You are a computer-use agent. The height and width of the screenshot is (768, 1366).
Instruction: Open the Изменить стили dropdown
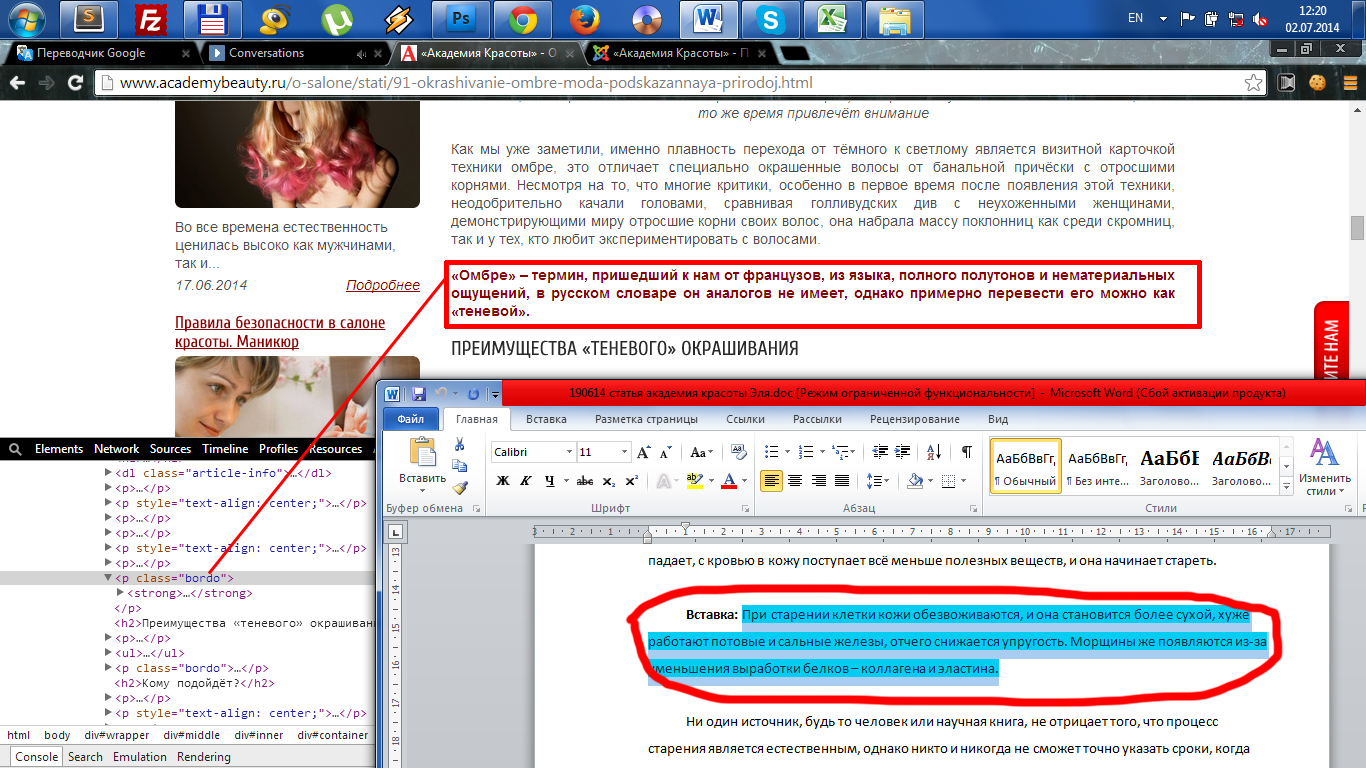pyautogui.click(x=1325, y=468)
